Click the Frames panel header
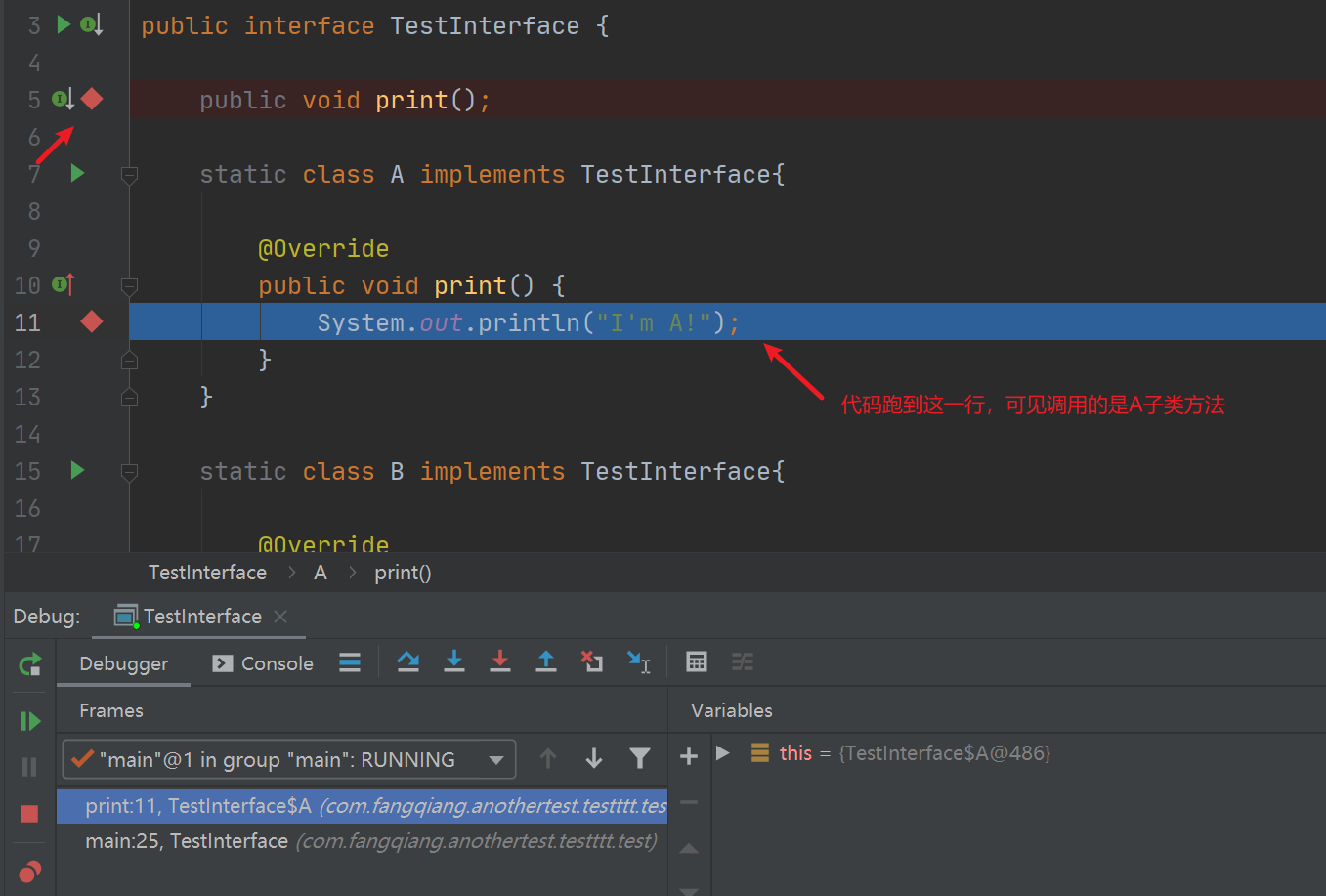 click(x=111, y=710)
